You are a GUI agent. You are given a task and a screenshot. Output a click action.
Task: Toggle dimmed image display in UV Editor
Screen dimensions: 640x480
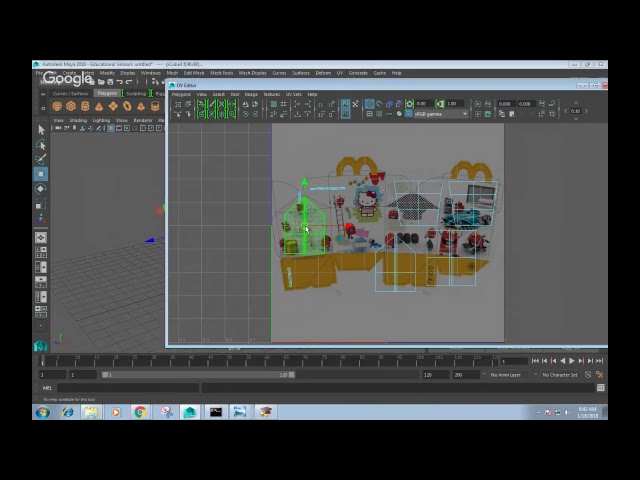[x=345, y=114]
